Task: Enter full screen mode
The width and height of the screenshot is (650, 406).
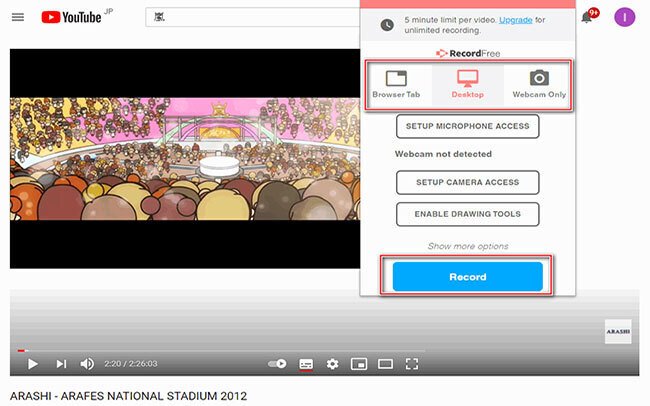Action: pyautogui.click(x=412, y=364)
